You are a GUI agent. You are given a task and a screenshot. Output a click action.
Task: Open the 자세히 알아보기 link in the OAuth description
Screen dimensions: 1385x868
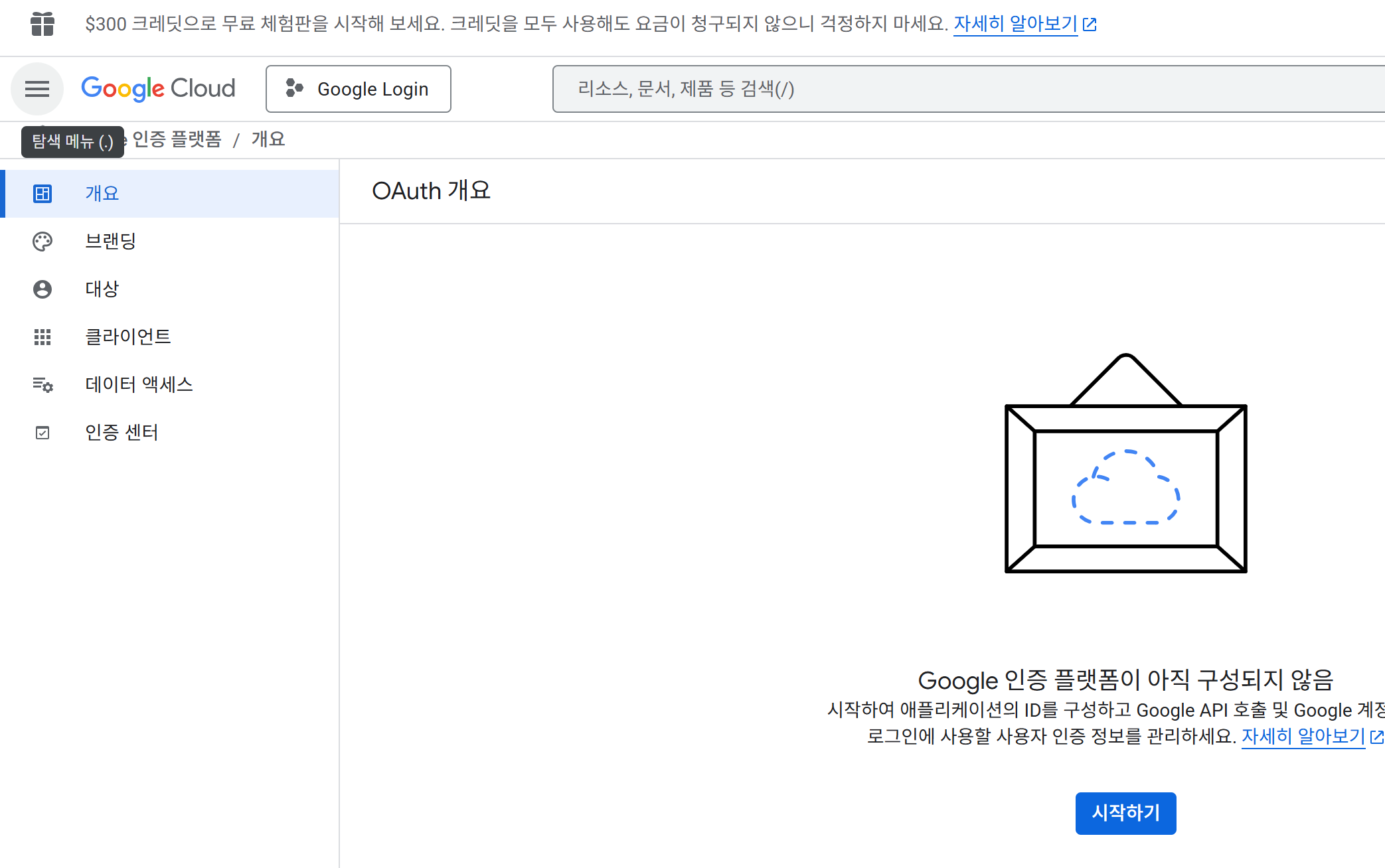coord(1303,737)
